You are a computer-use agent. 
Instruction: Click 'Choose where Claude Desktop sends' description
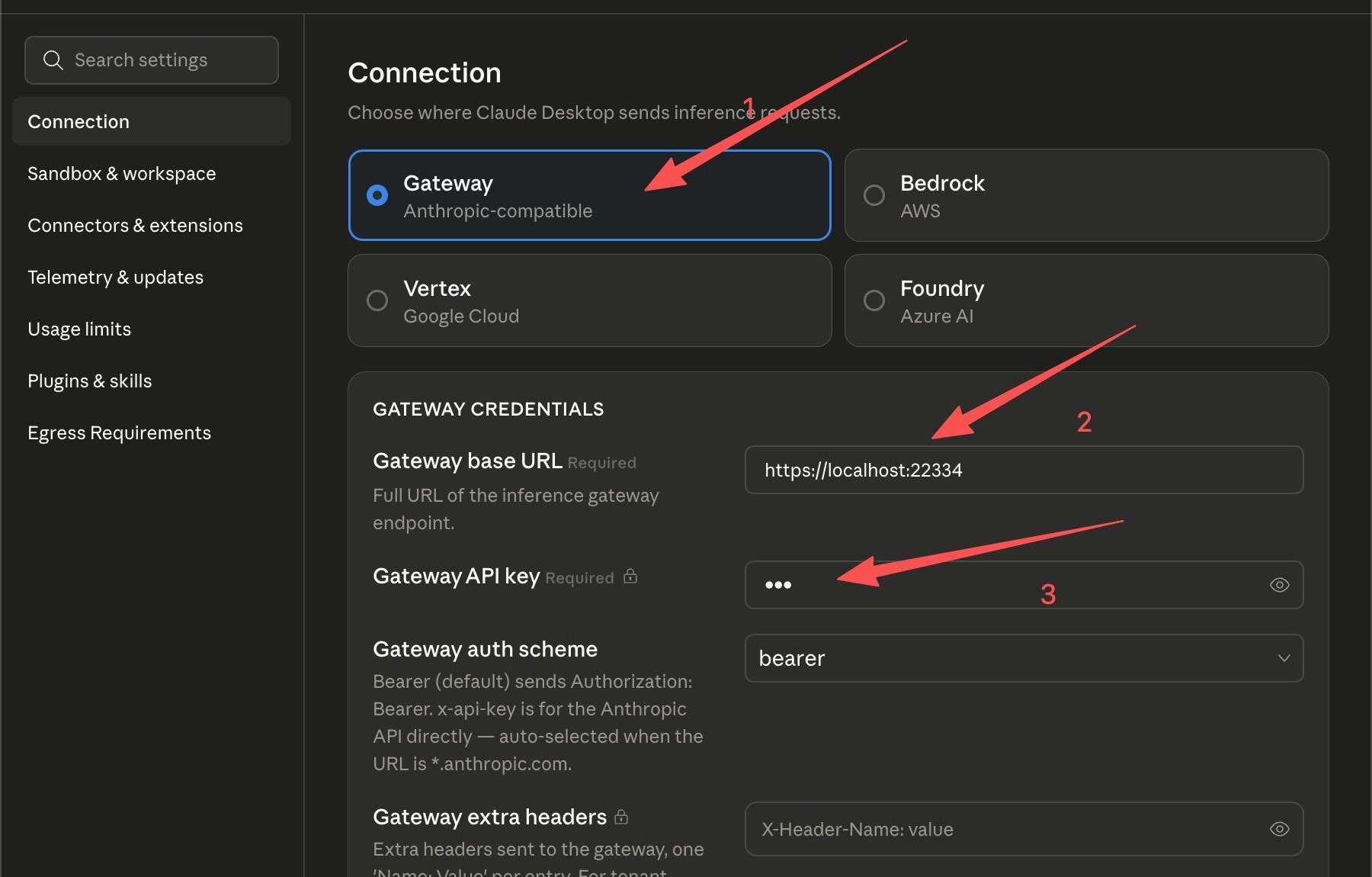click(x=594, y=112)
